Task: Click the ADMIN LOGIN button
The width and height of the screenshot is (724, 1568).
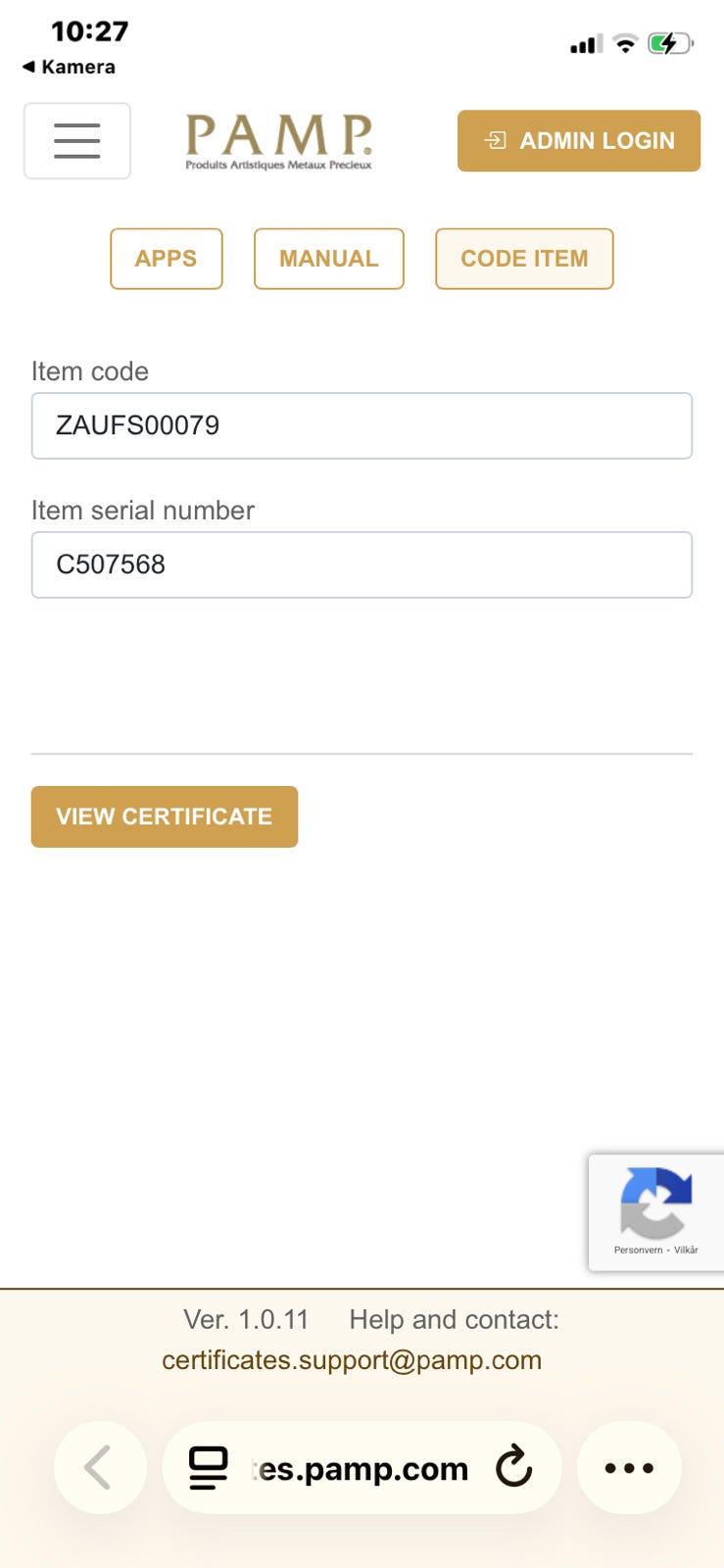Action: (x=578, y=141)
